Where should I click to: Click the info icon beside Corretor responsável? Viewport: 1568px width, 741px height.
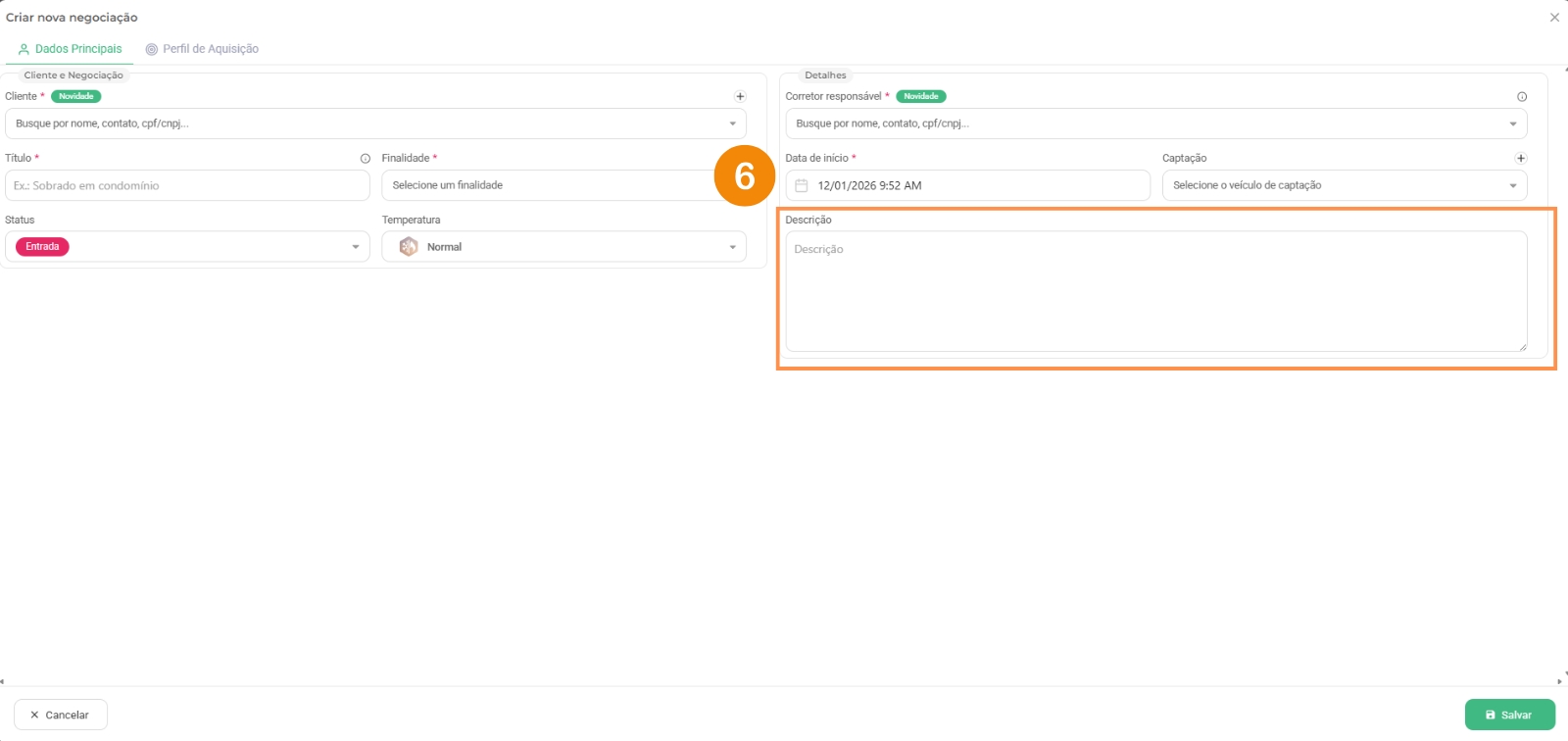pos(1522,96)
